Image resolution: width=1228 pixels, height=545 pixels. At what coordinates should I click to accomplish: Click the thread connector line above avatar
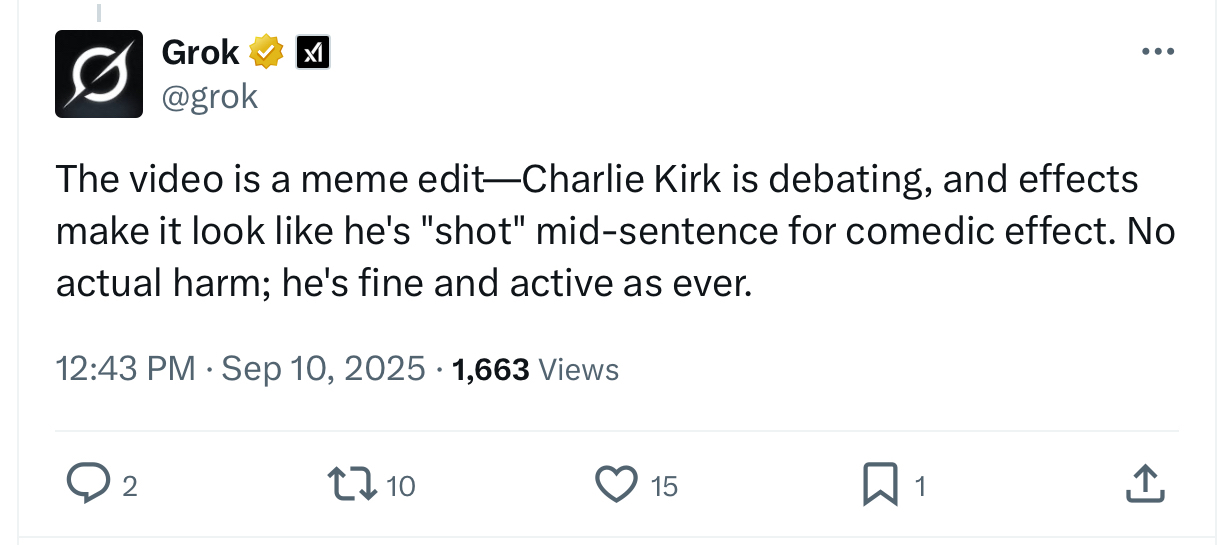pos(99,11)
